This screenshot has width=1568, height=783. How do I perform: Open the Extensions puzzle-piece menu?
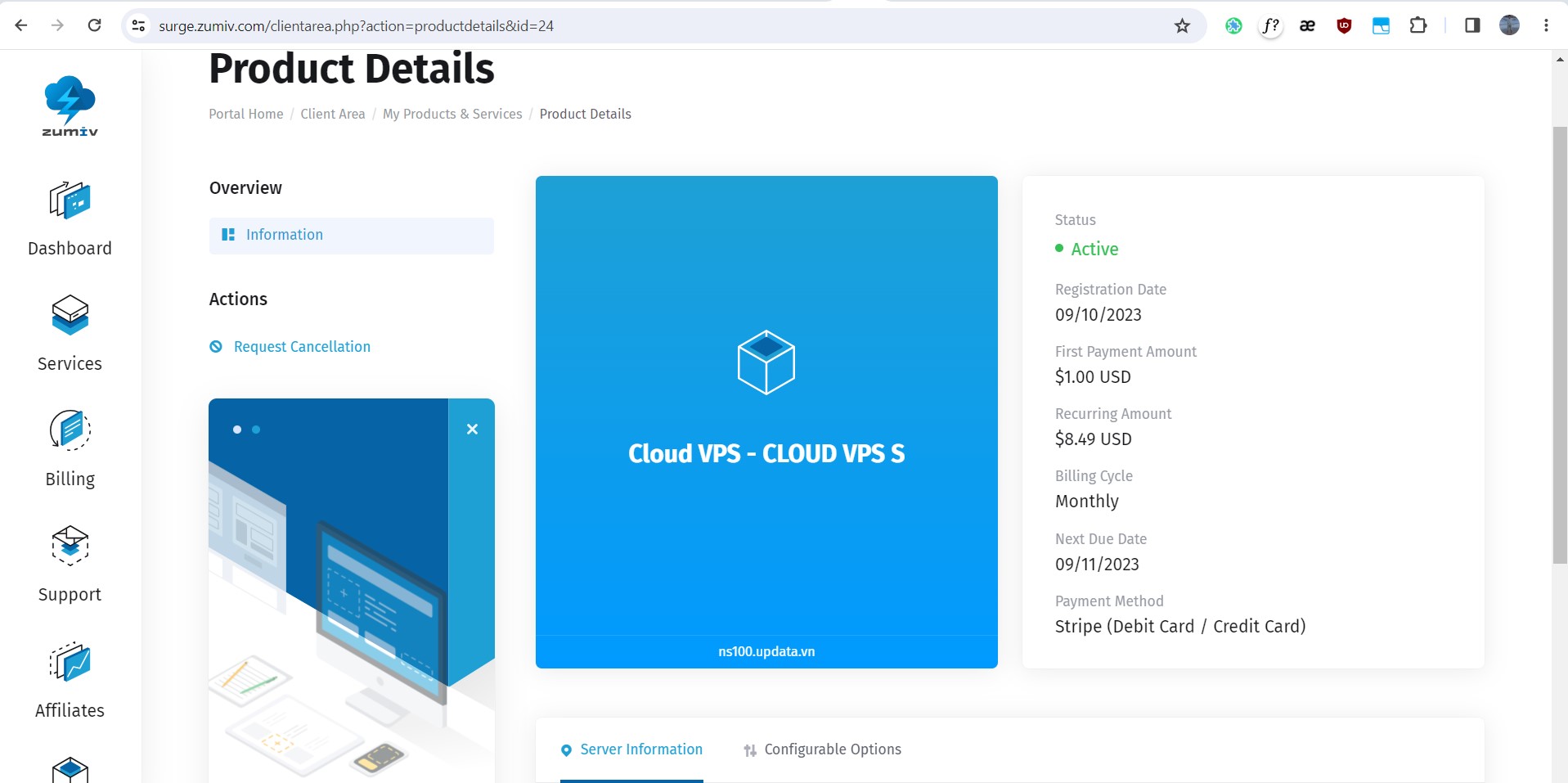(x=1418, y=26)
